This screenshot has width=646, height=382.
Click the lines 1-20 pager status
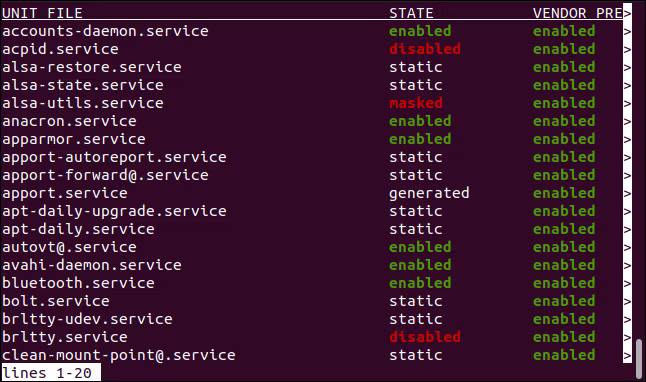coord(47,373)
